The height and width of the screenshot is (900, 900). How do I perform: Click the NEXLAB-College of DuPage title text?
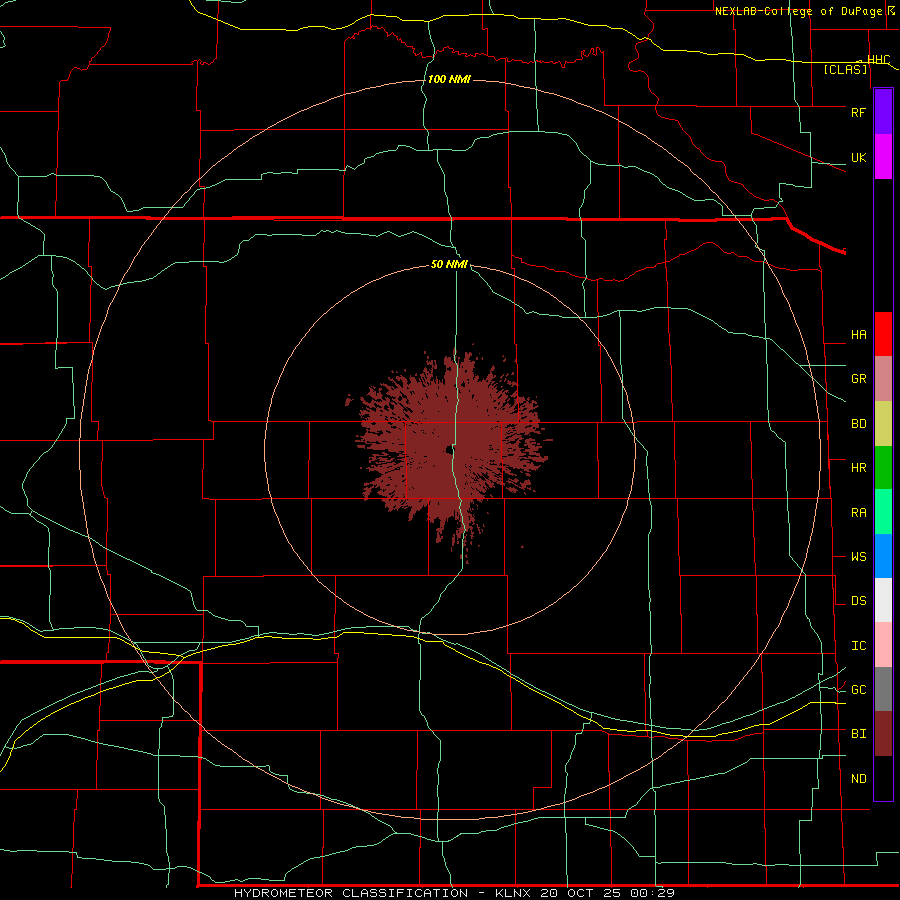798,11
